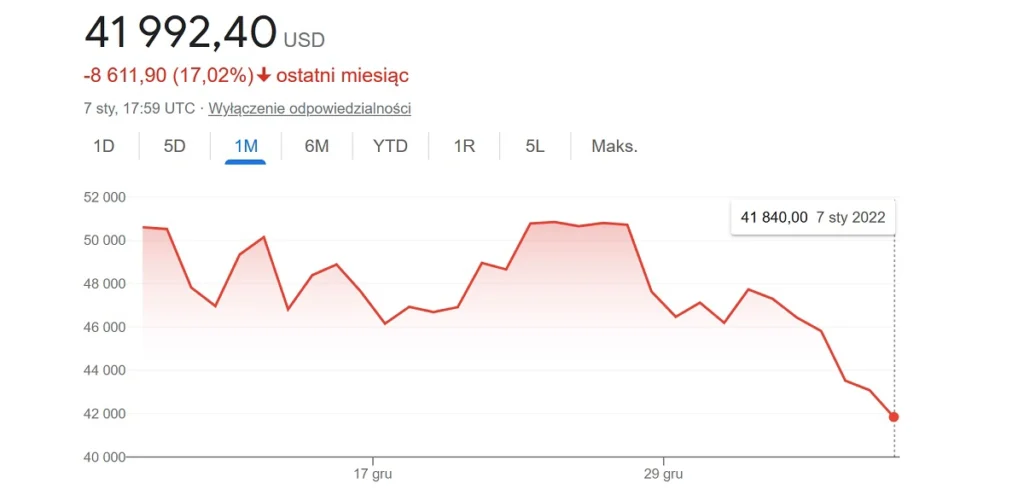The image size is (1024, 489).
Task: Select the 1D time range tab
Action: pos(104,146)
